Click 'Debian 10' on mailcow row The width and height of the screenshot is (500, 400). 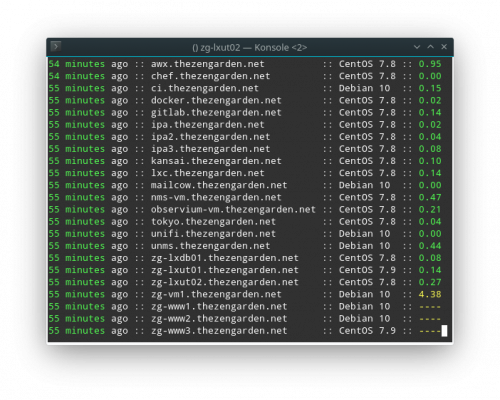click(x=364, y=185)
